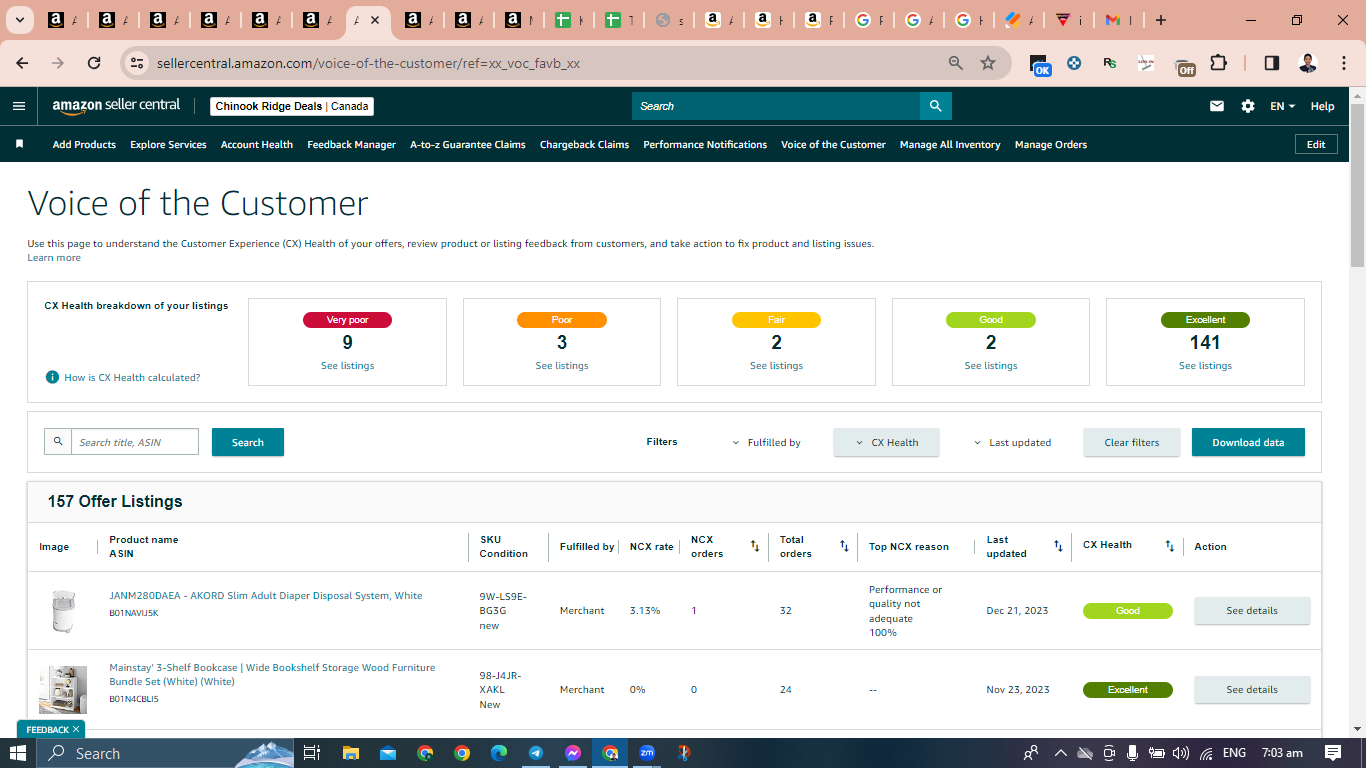Open the browser side panel icon
Viewport: 1366px width, 768px height.
click(1272, 63)
